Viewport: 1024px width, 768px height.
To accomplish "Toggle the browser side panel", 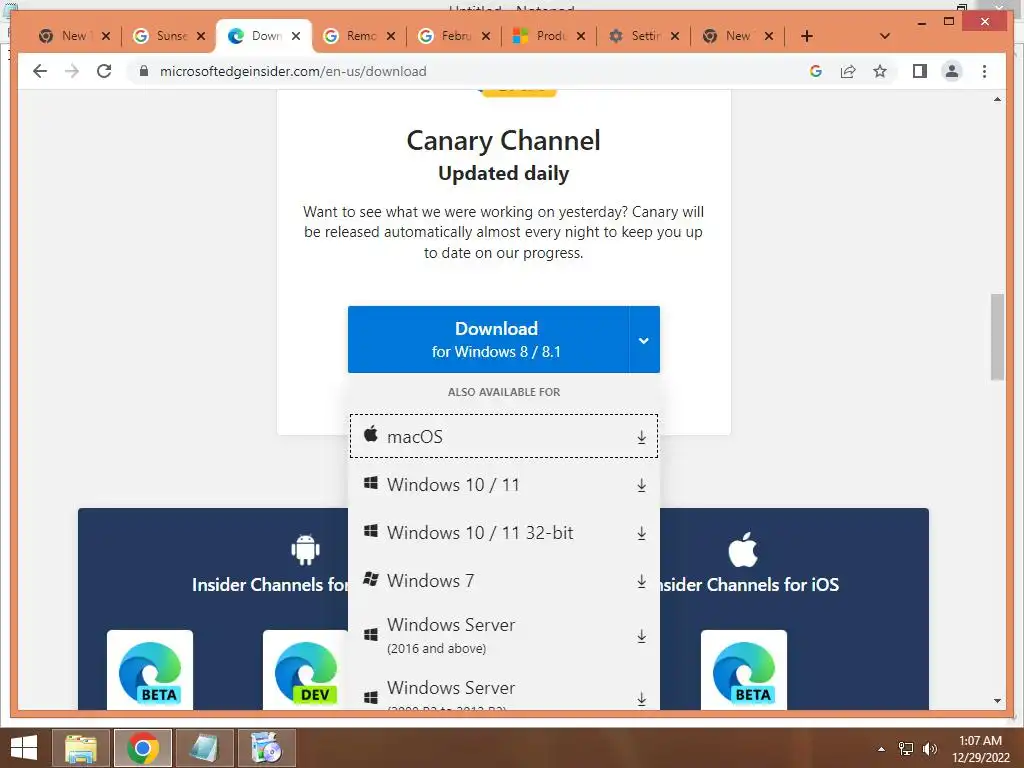I will pyautogui.click(x=920, y=71).
